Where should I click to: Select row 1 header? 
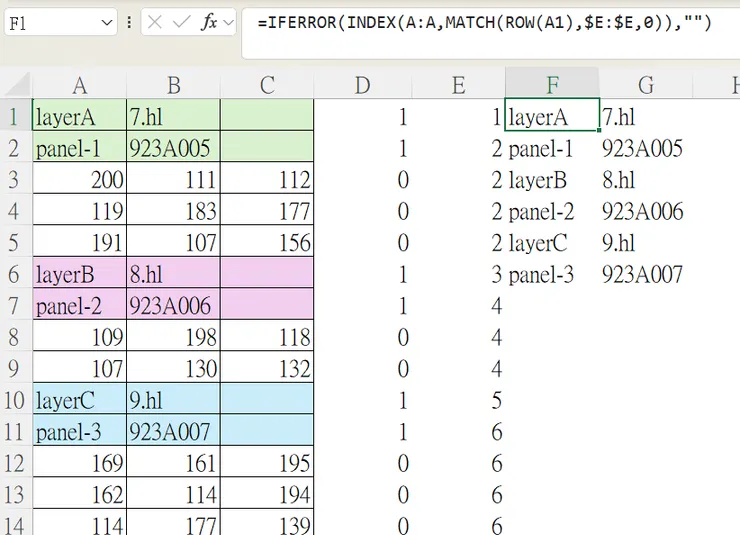[x=14, y=116]
